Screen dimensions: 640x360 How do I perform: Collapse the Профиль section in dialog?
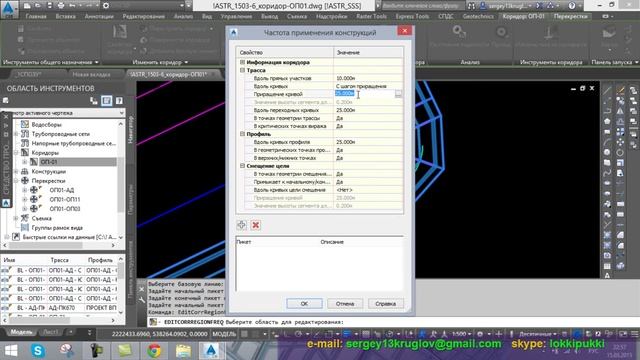[242, 134]
